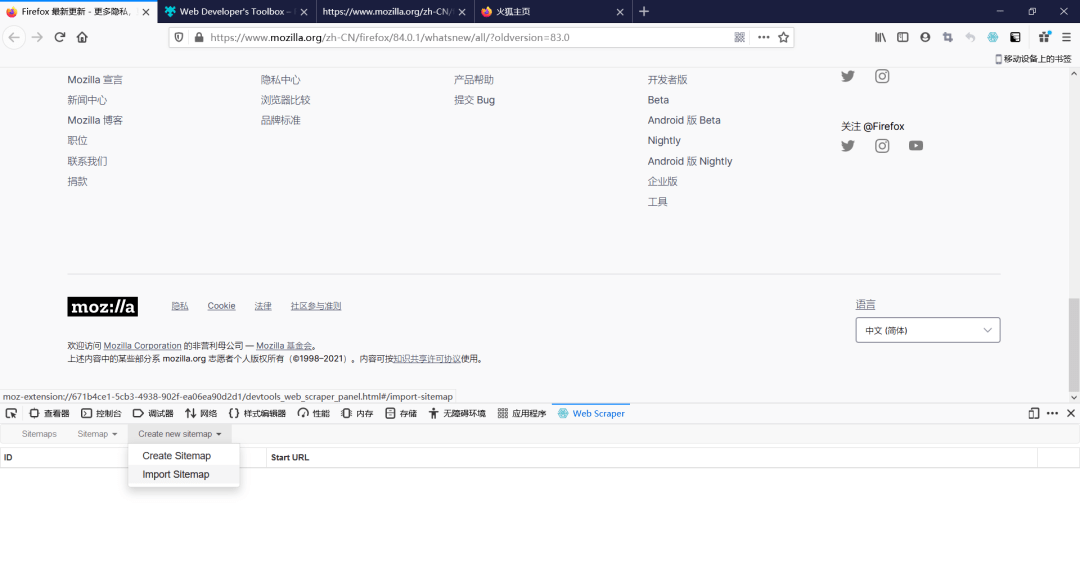Image resolution: width=1080 pixels, height=579 pixels.
Task: Select Import Sitemap from the menu
Action: (x=176, y=475)
